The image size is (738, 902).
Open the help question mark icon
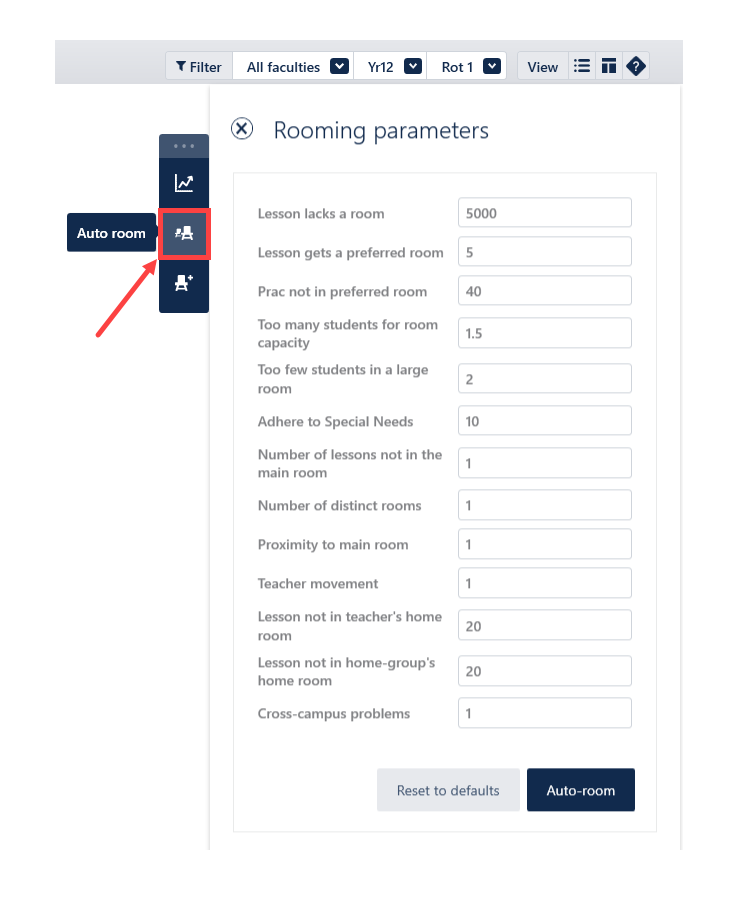636,67
